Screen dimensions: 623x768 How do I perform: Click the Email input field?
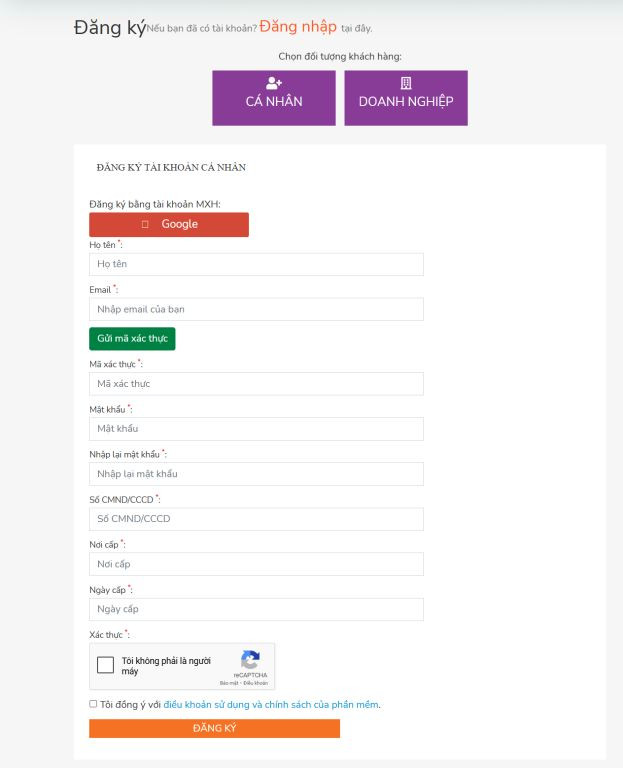click(256, 309)
